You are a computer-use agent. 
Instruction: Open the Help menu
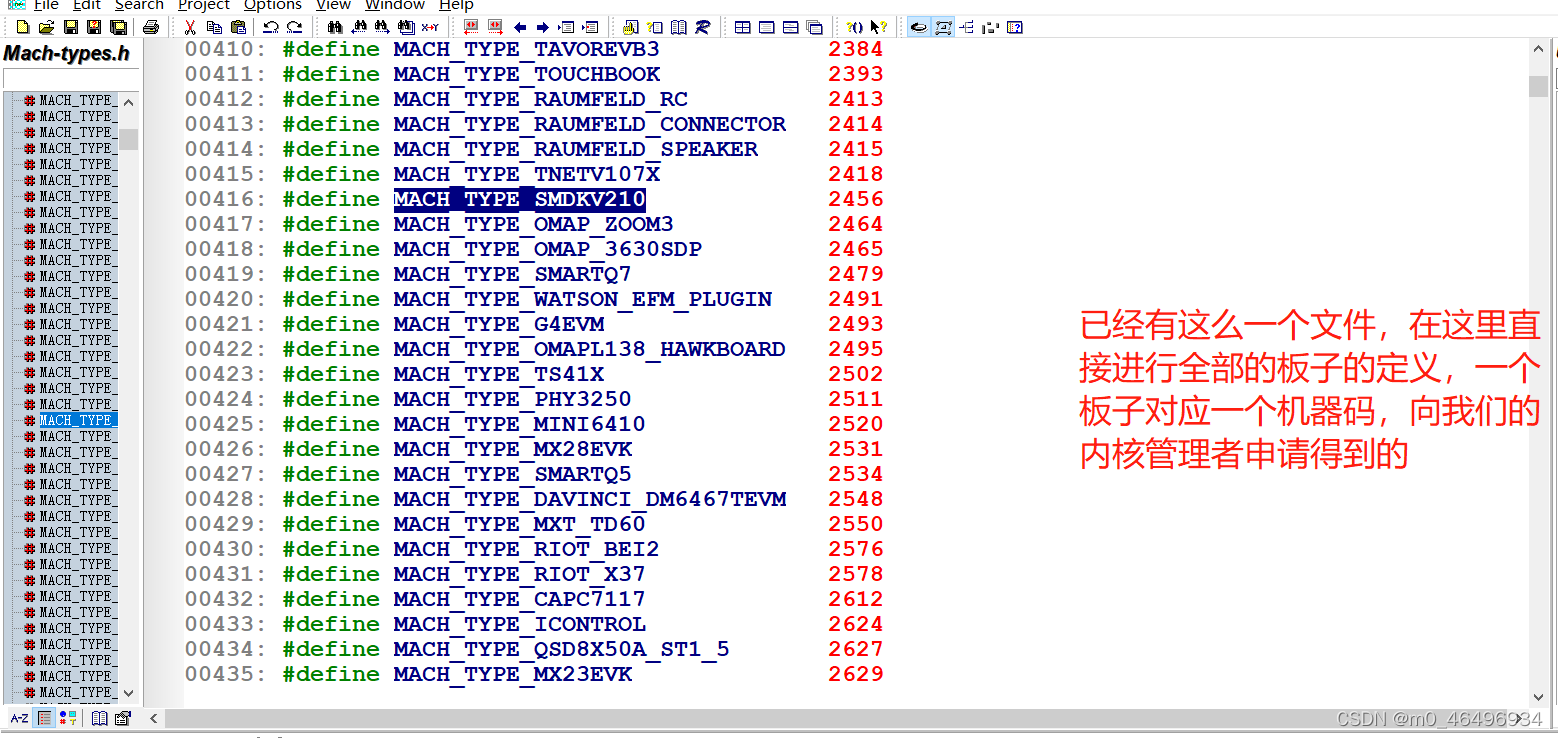coord(456,5)
